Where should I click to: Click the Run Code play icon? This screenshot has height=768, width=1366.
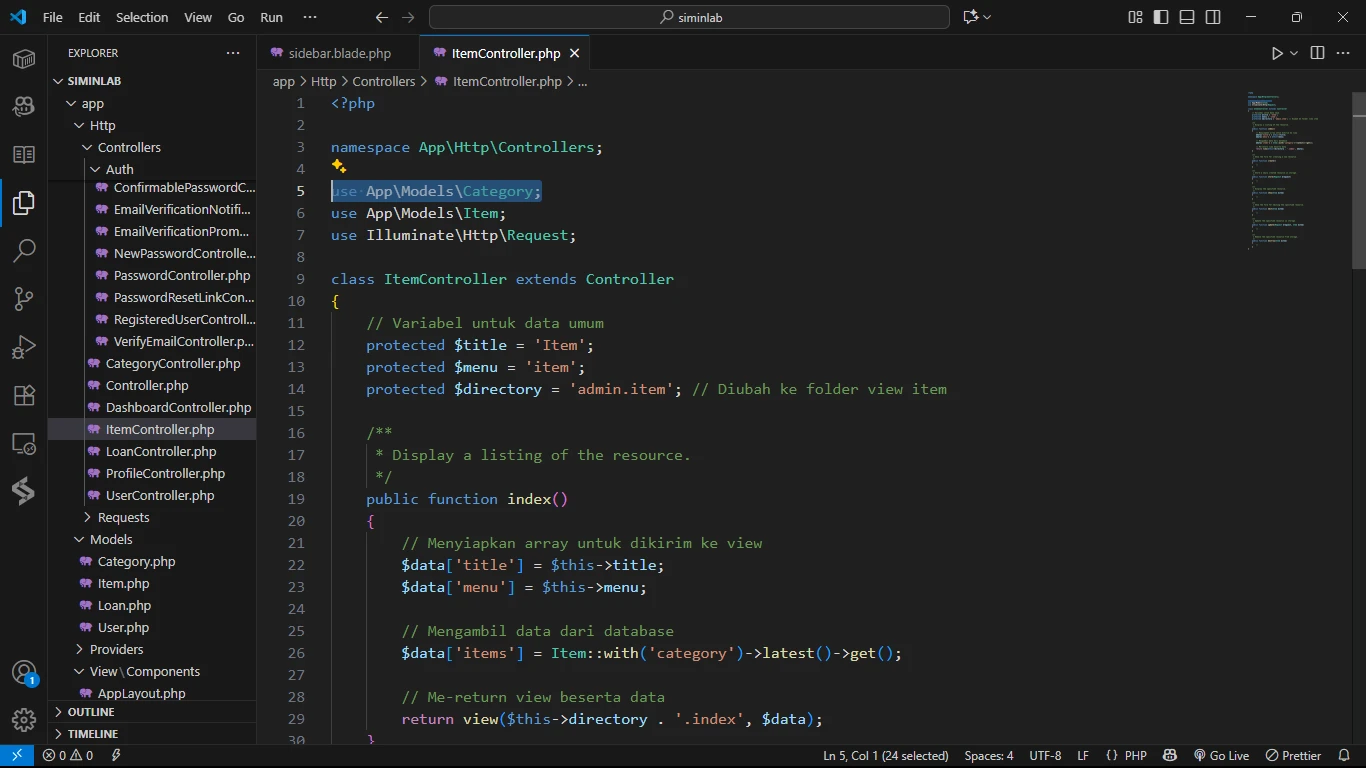pos(1277,53)
